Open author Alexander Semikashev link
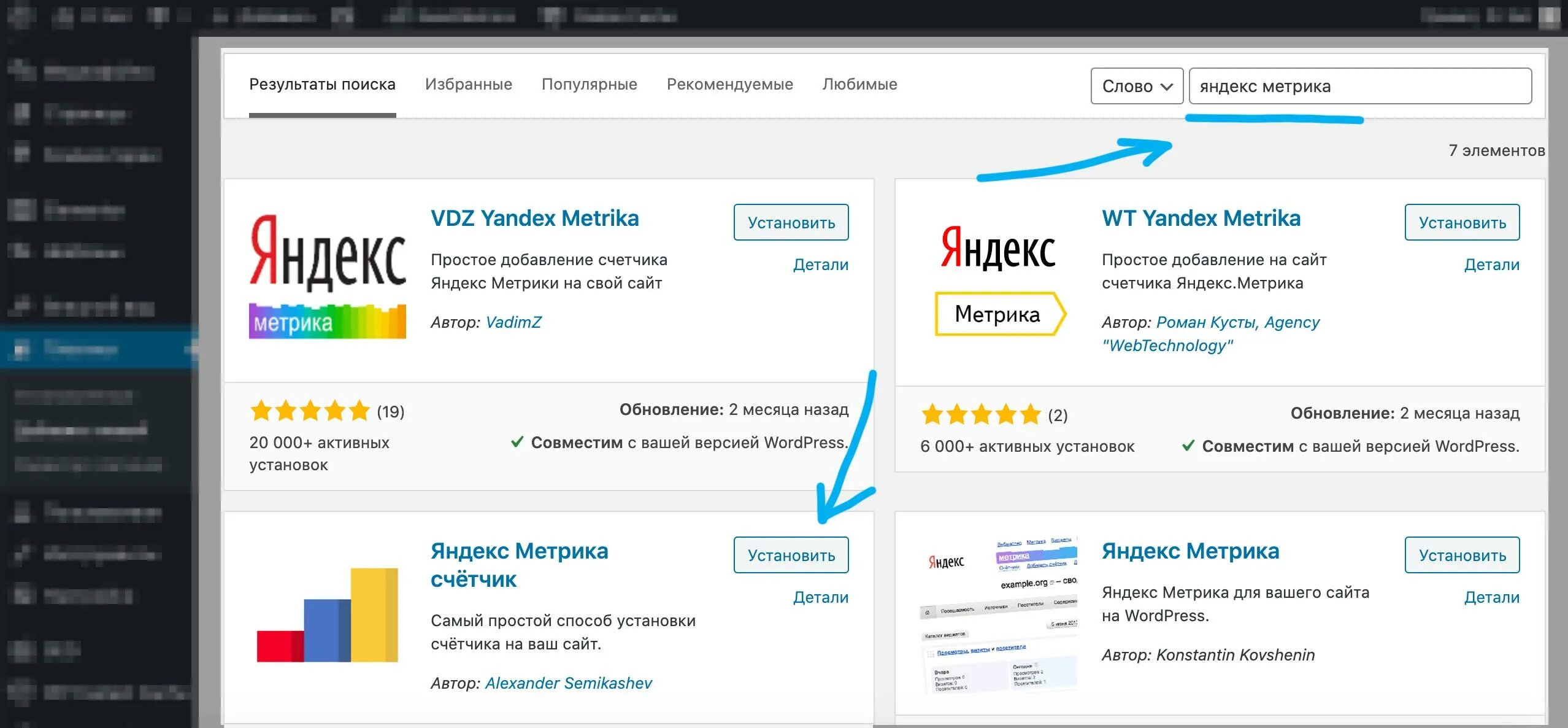The width and height of the screenshot is (1568, 728). click(568, 683)
